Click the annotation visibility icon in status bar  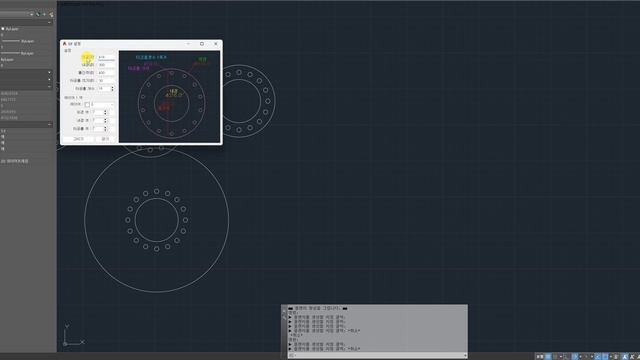coord(624,357)
